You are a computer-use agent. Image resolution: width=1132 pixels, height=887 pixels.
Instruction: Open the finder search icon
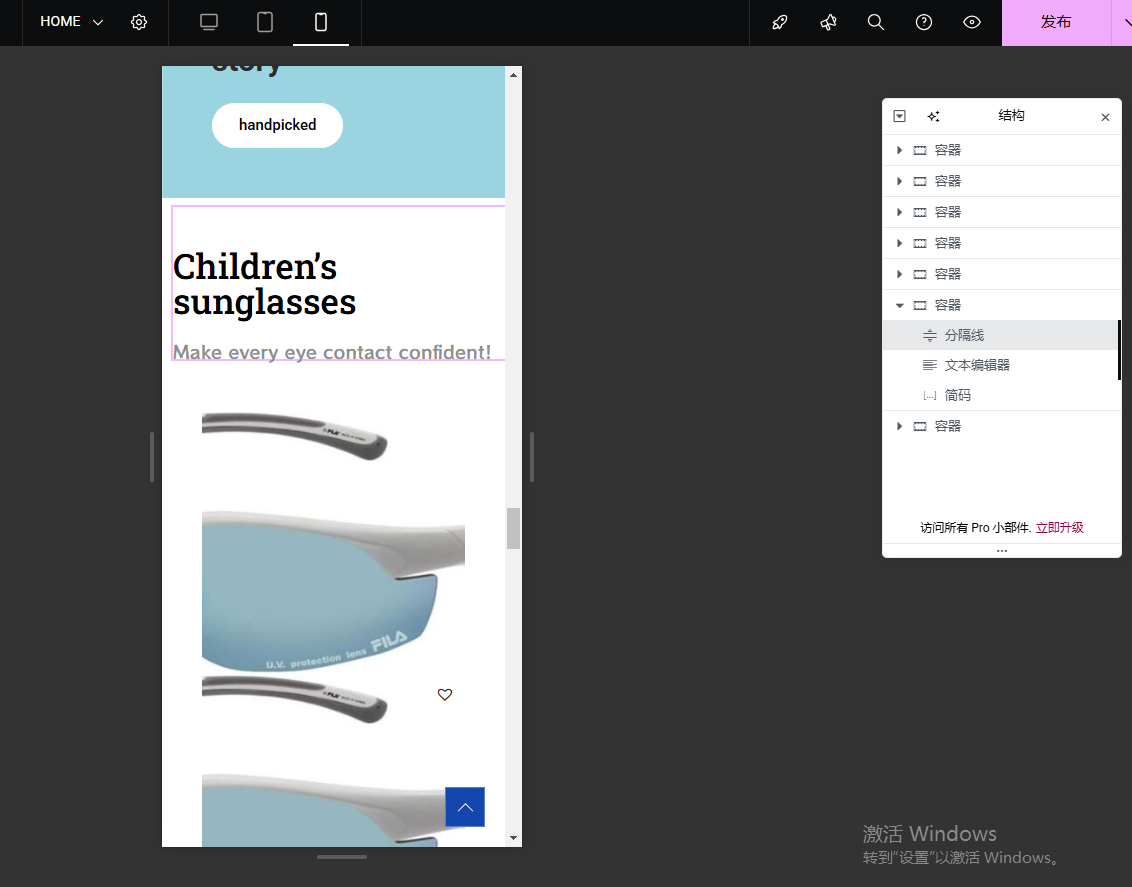pyautogui.click(x=876, y=22)
